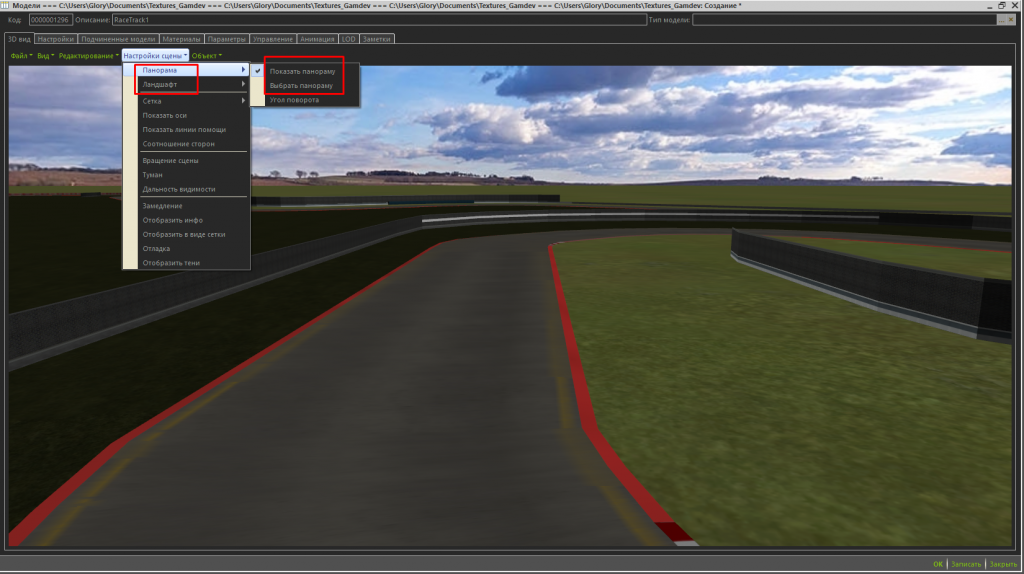1024x574 pixels.
Task: Choose Выбрать панораму submenu item
Action: coord(305,86)
